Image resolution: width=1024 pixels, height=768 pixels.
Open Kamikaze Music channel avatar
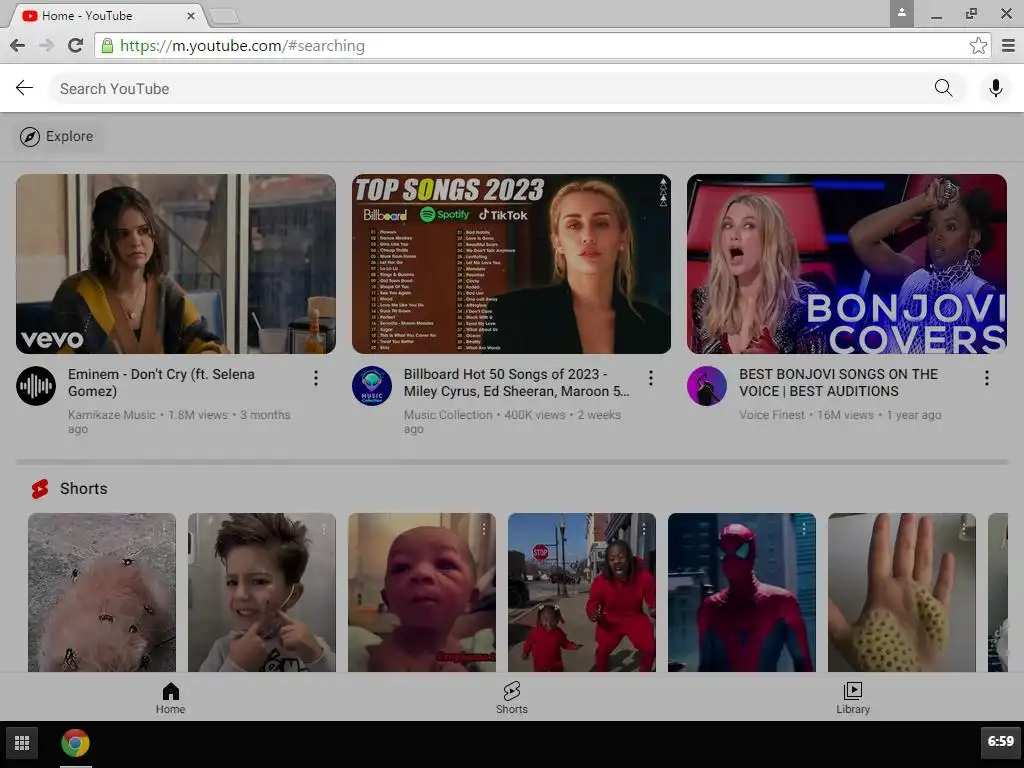click(x=36, y=386)
